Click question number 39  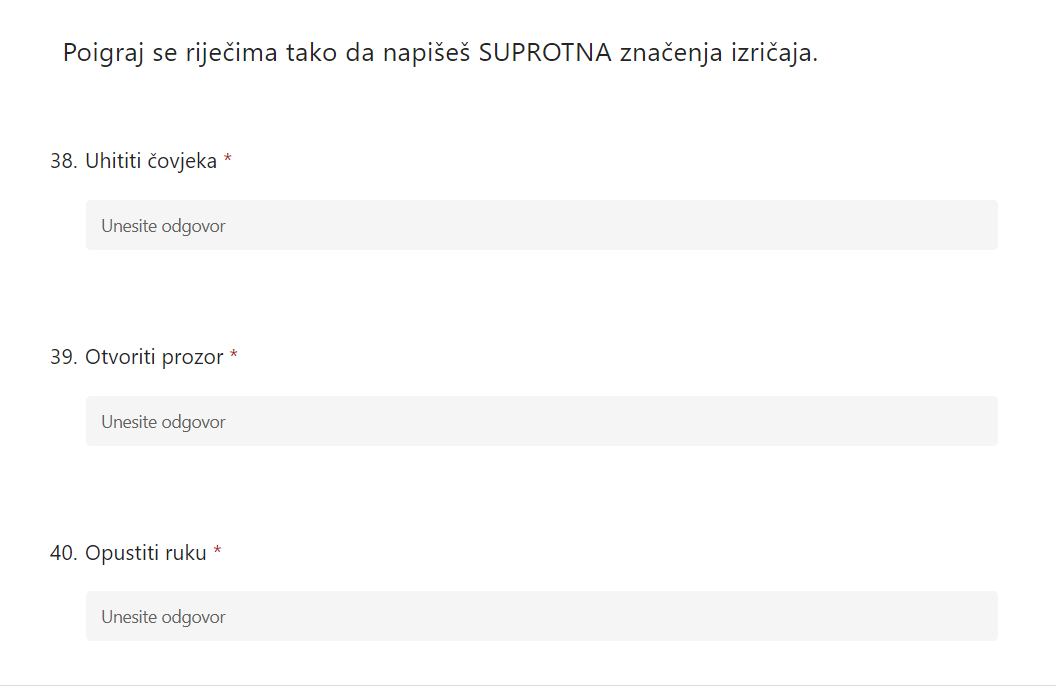[x=63, y=357]
